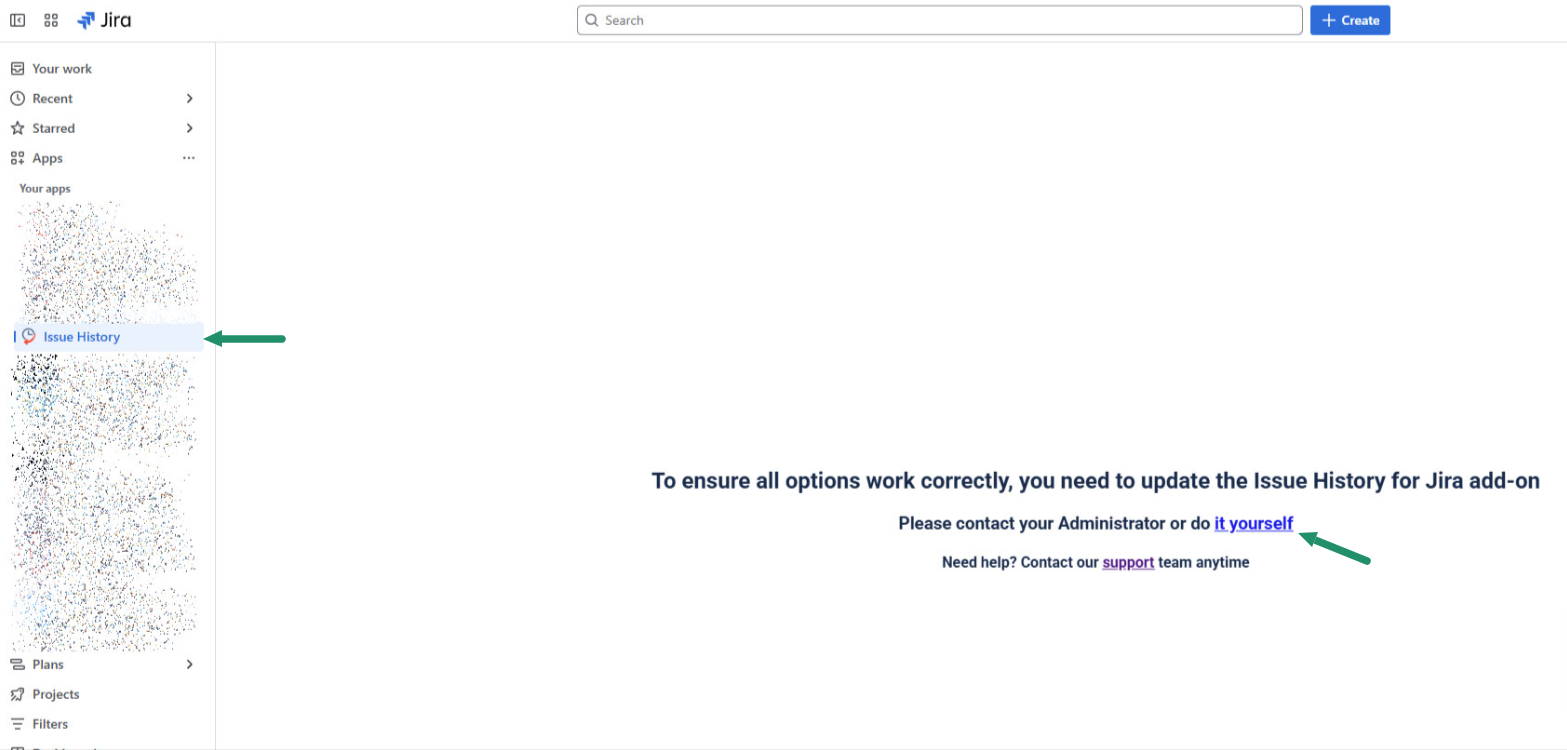Expand the Plans submenu chevron
This screenshot has height=750, width=1567.
(x=189, y=664)
